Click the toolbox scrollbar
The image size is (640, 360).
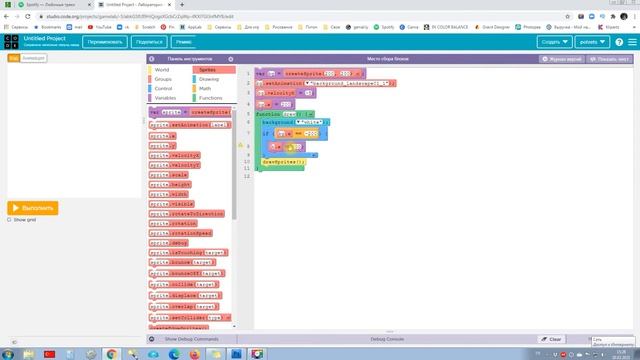[234, 165]
